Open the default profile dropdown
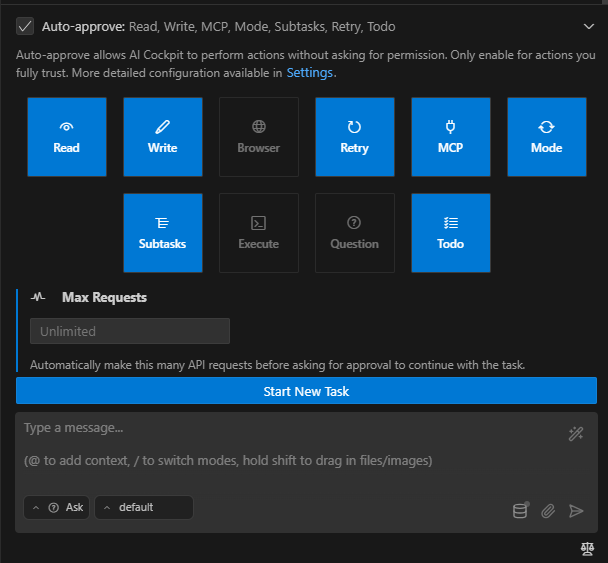This screenshot has height=563, width=608. pos(144,507)
